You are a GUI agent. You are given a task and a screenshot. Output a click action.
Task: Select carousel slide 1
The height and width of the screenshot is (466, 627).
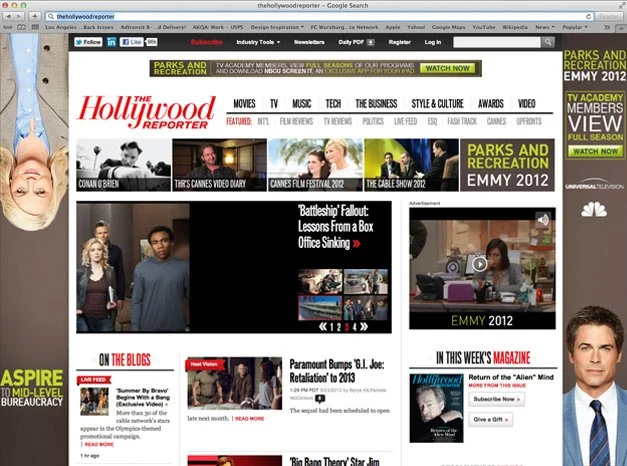[x=331, y=327]
